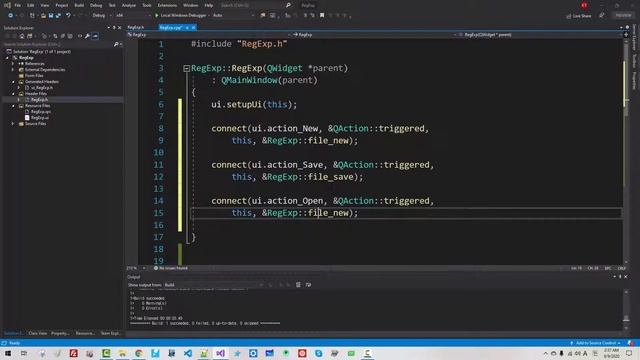Open the Show output from Build dropdown
The width and height of the screenshot is (640, 360).
coord(213,285)
